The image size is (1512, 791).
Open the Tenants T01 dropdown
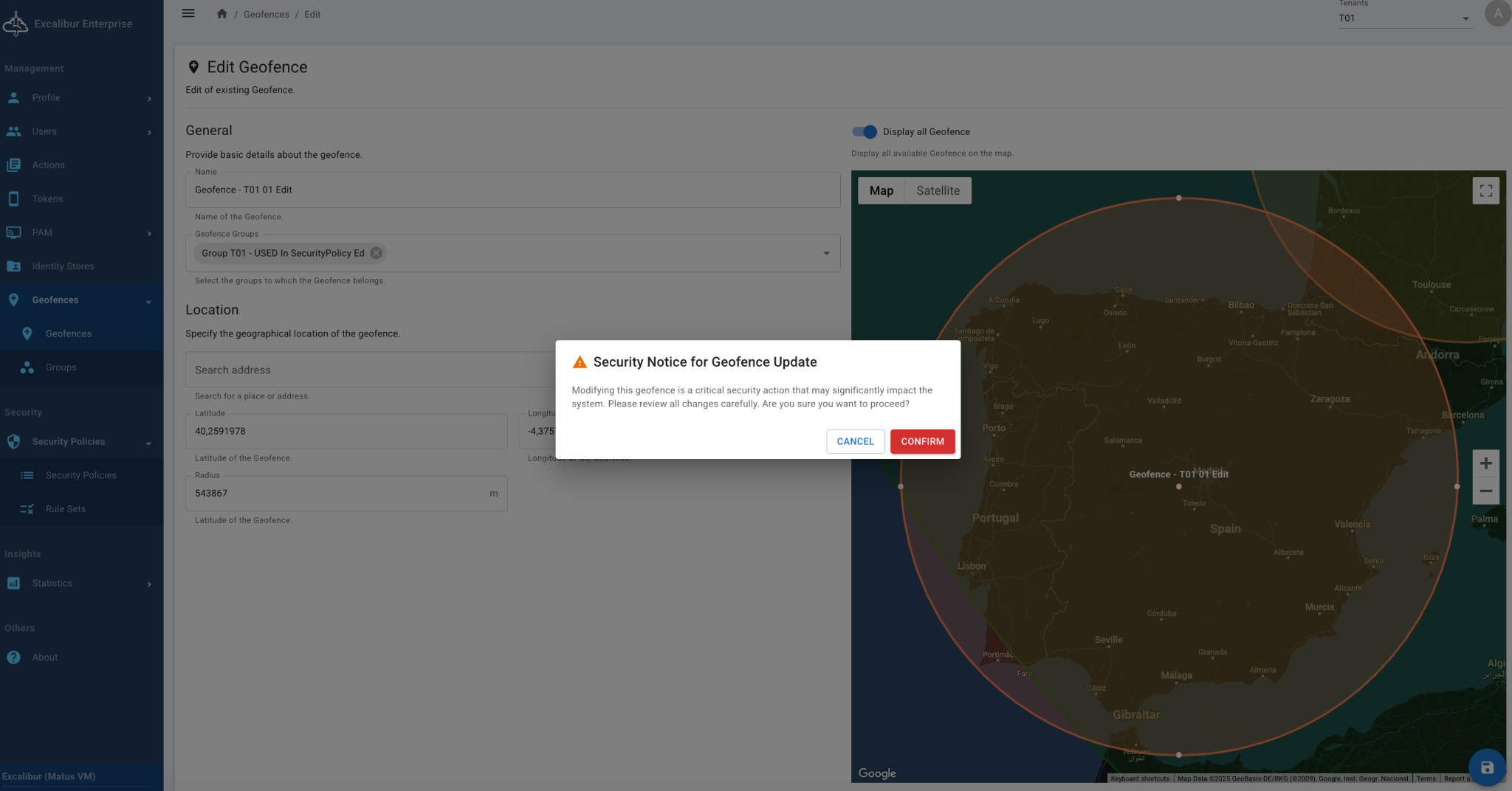[1405, 18]
